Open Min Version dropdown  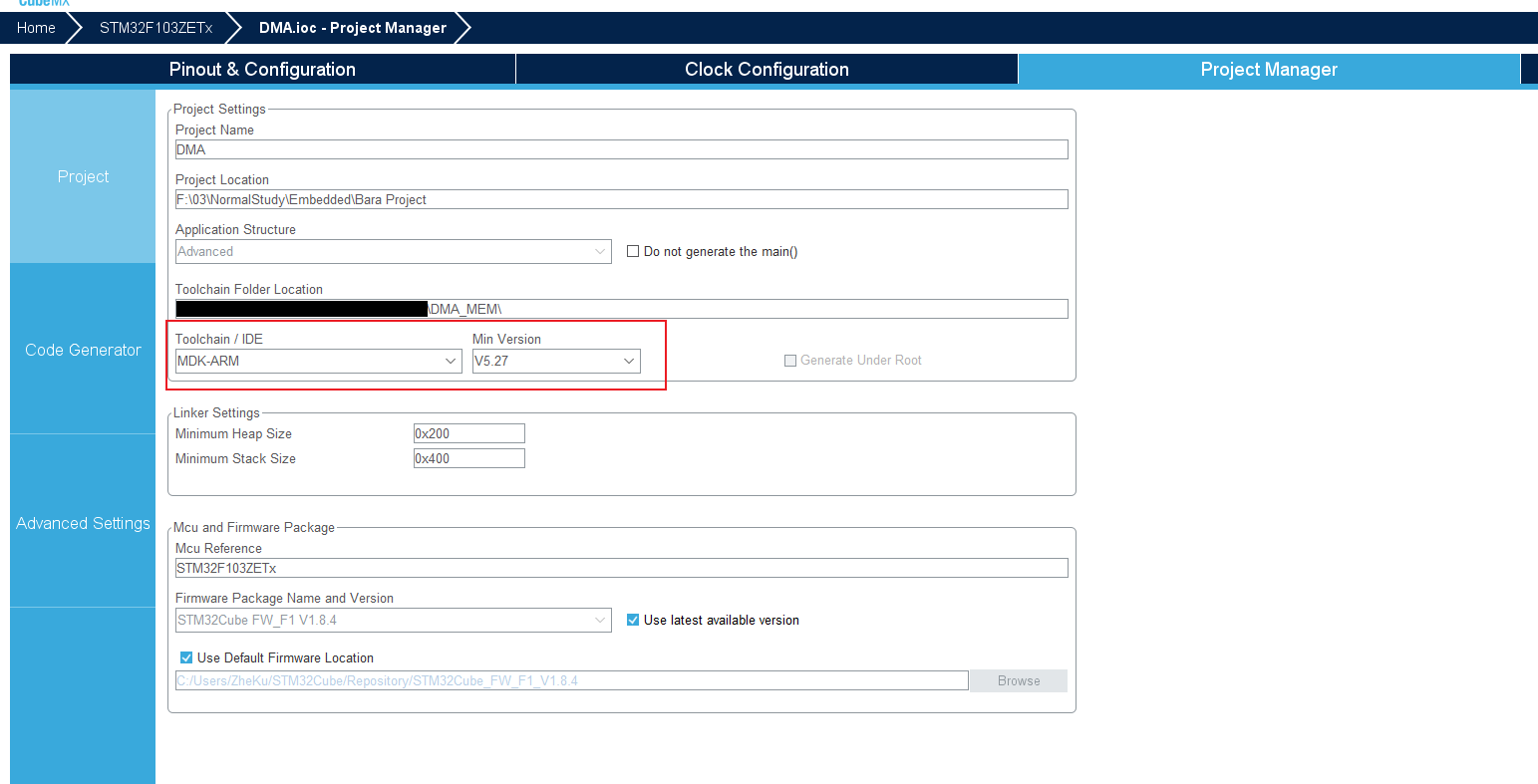pyautogui.click(x=556, y=361)
